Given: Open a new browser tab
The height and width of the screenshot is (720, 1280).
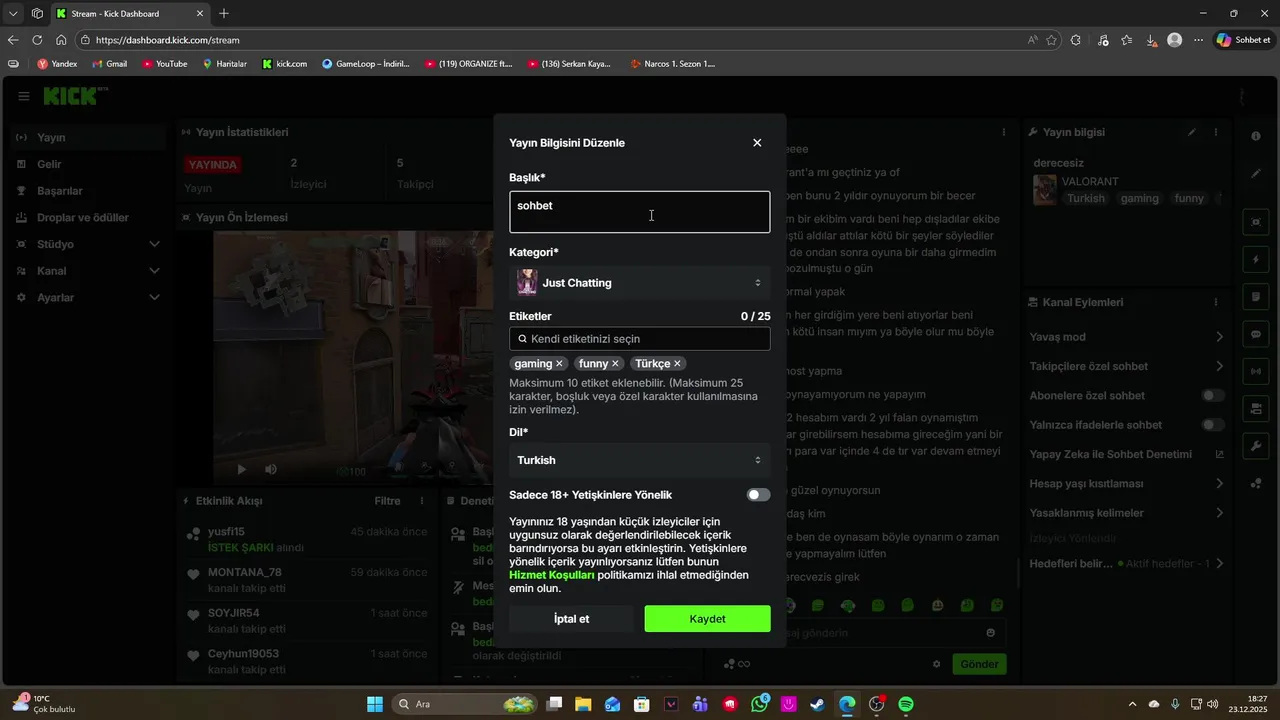Looking at the screenshot, I should 224,13.
